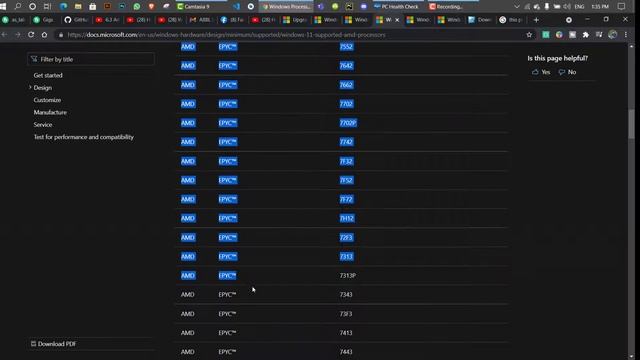
Task: Open the Windows Start menu
Action: (x=3, y=7)
